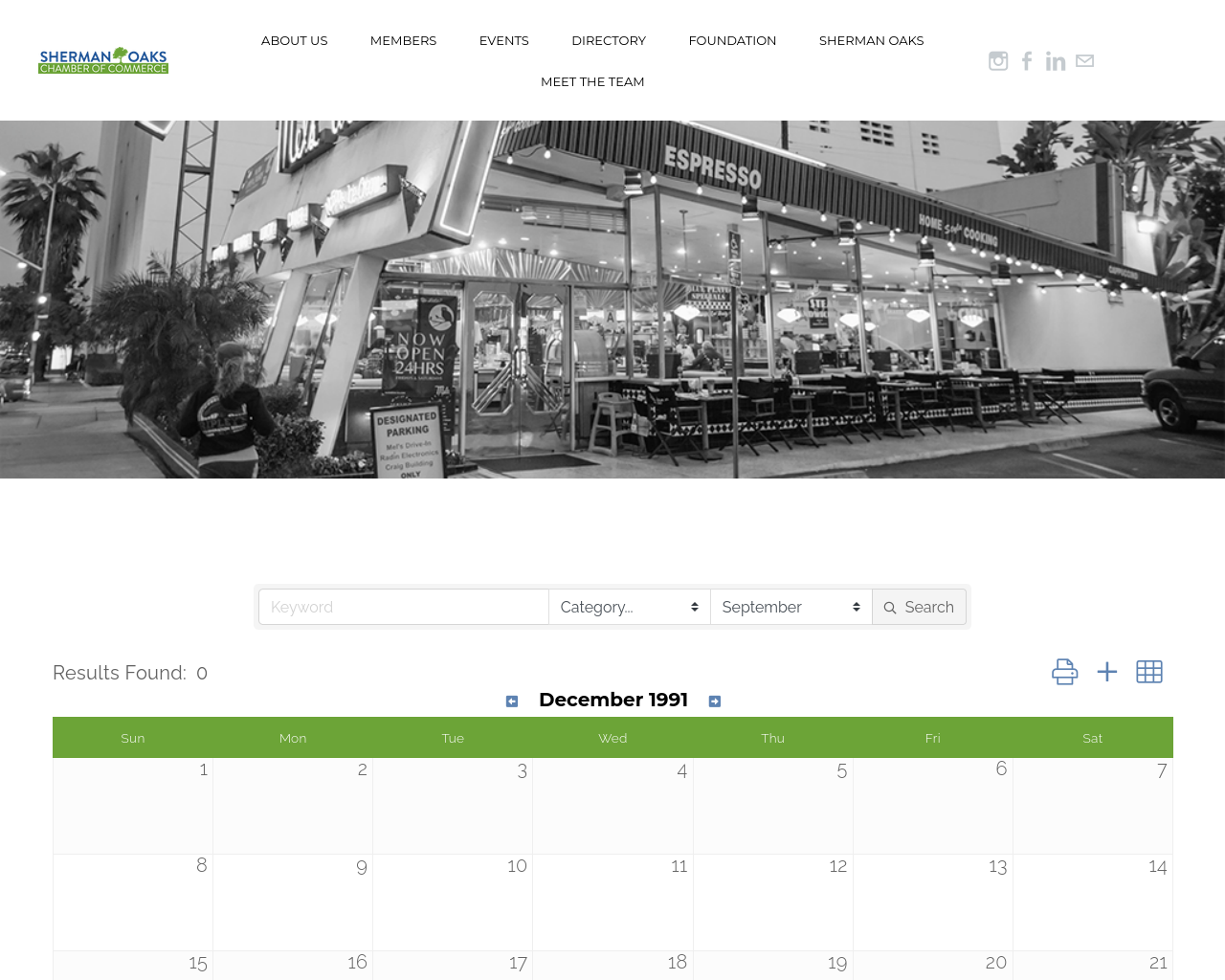Click the Wed column header
The height and width of the screenshot is (980, 1225).
[x=612, y=738]
